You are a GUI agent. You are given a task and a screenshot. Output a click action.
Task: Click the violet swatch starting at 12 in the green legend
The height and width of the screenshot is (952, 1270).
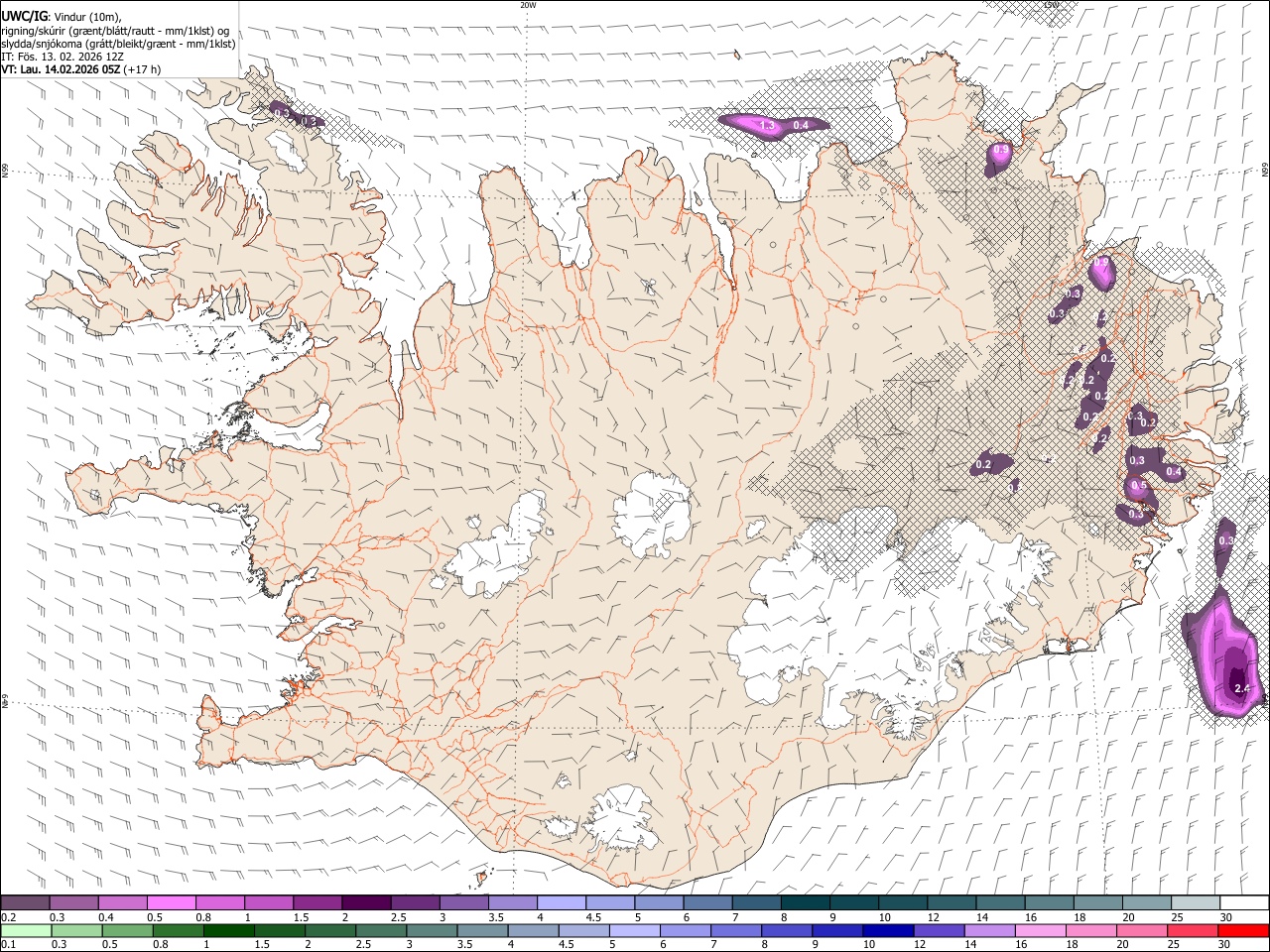pos(938,930)
